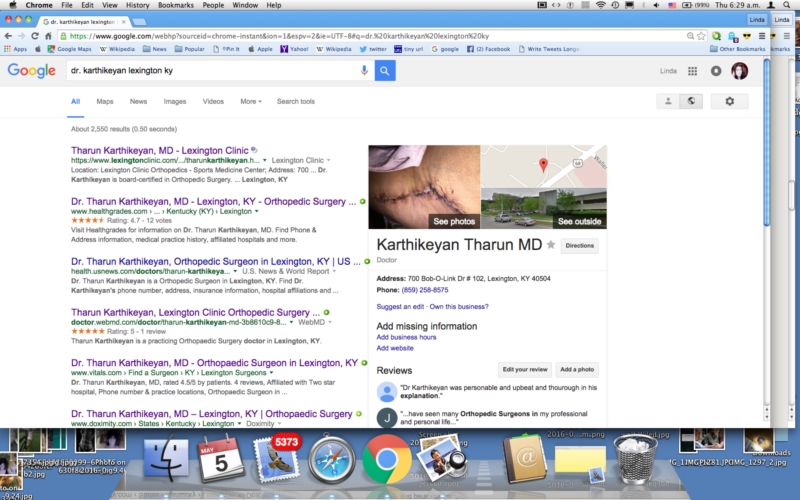Screen dimensions: 800x500
Task: Launch Calendar from the dock
Action: click(220, 459)
